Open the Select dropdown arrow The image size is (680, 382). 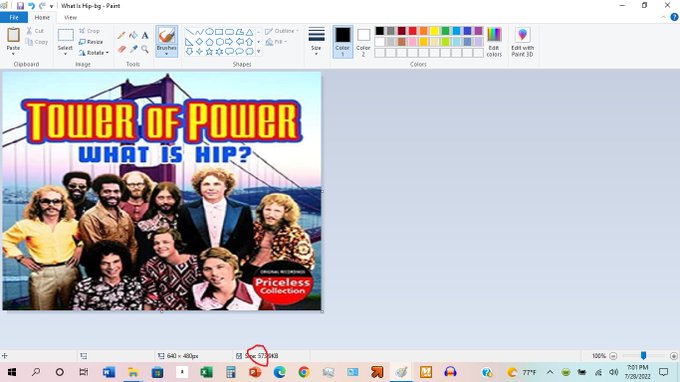click(x=65, y=54)
